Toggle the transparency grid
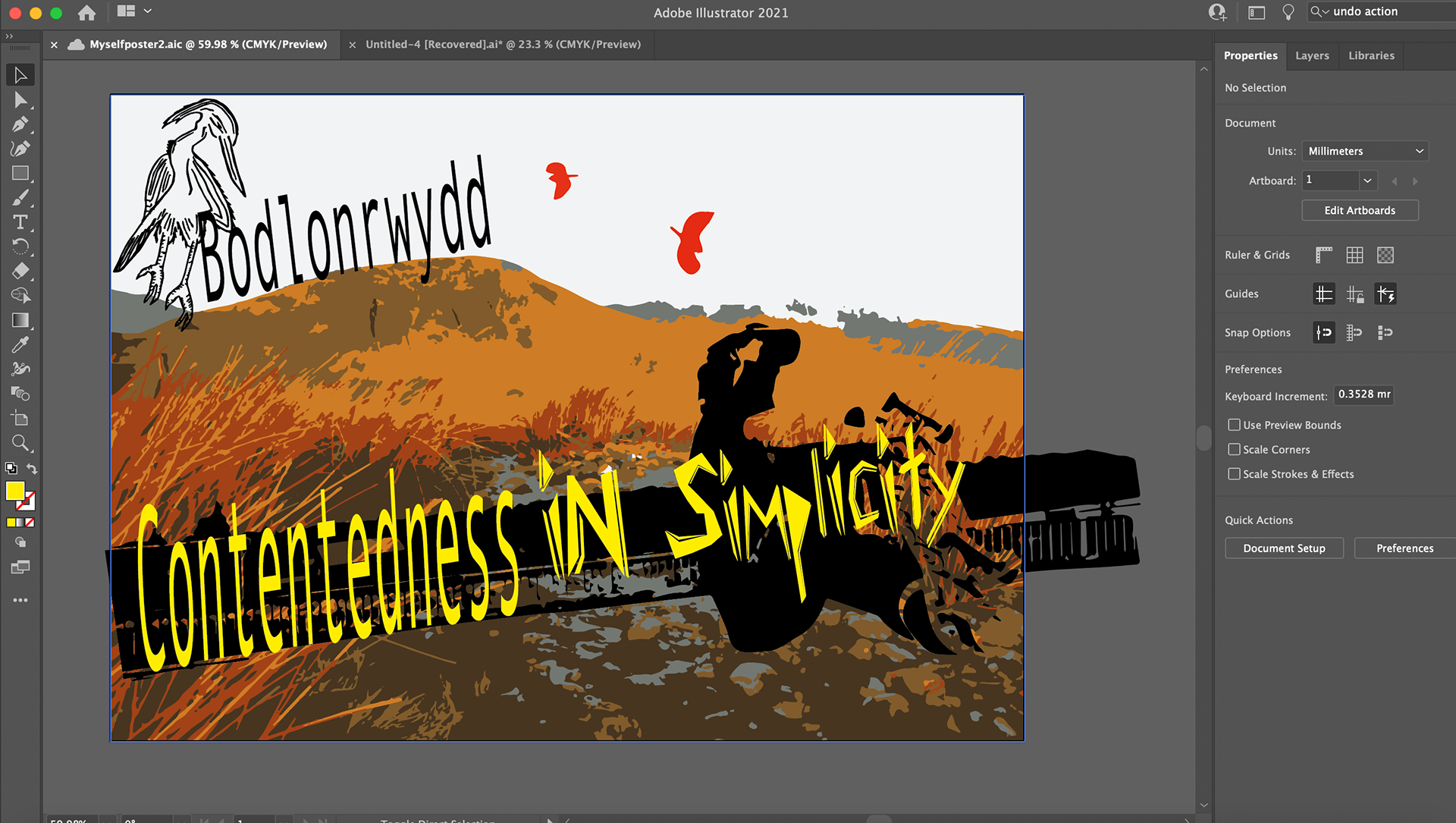This screenshot has width=1456, height=823. tap(1385, 255)
